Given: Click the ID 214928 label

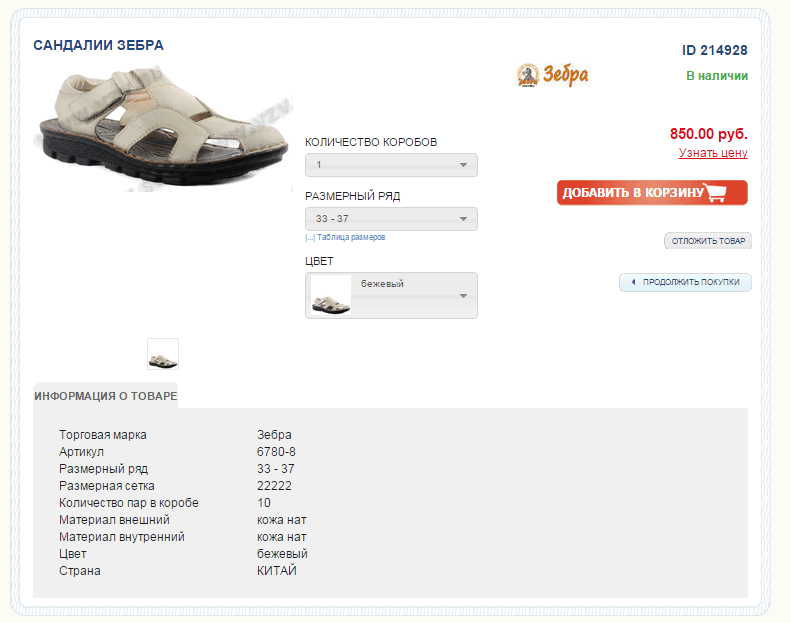Looking at the screenshot, I should click(714, 51).
